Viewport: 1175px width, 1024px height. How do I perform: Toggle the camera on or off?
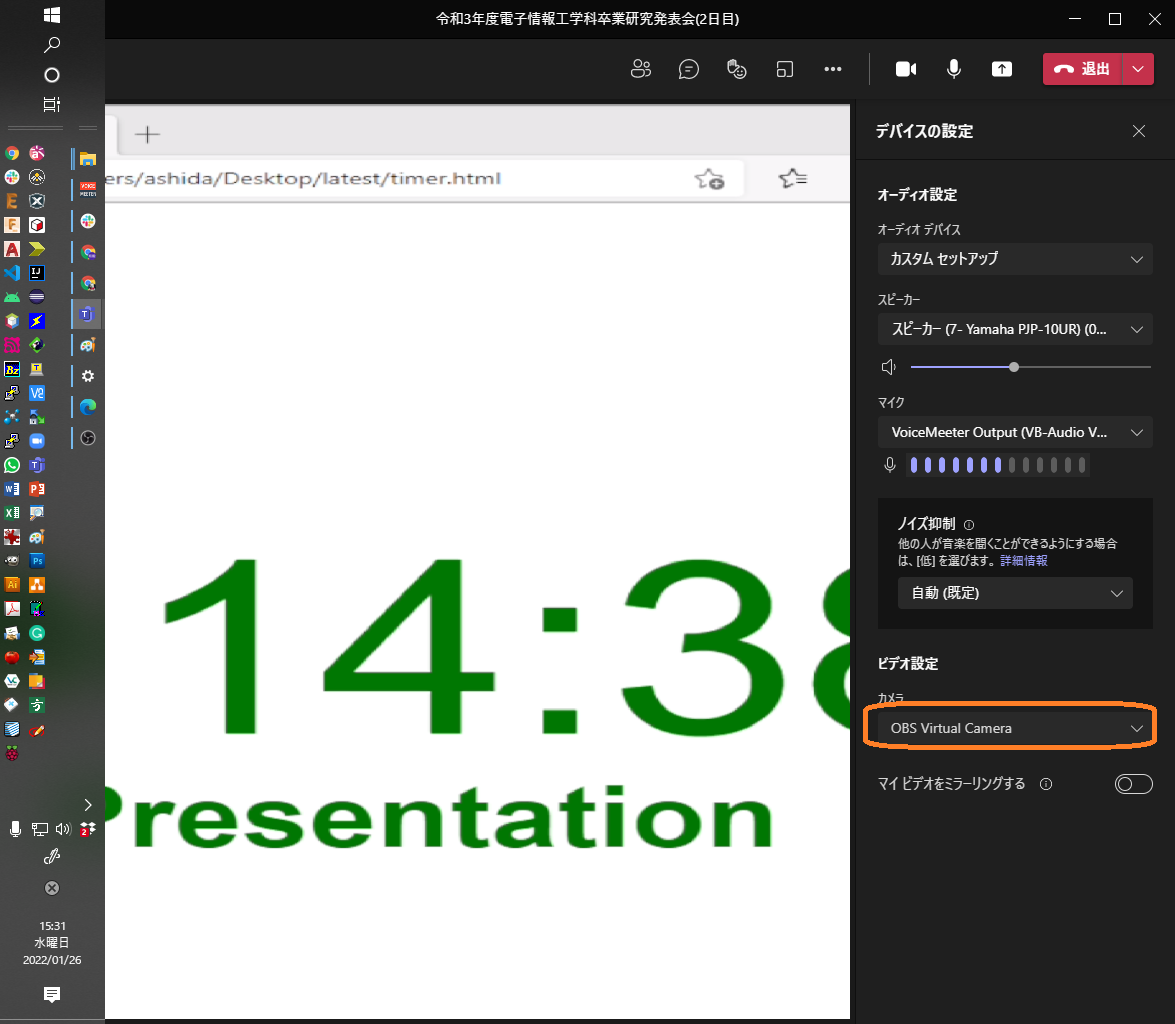(x=906, y=69)
